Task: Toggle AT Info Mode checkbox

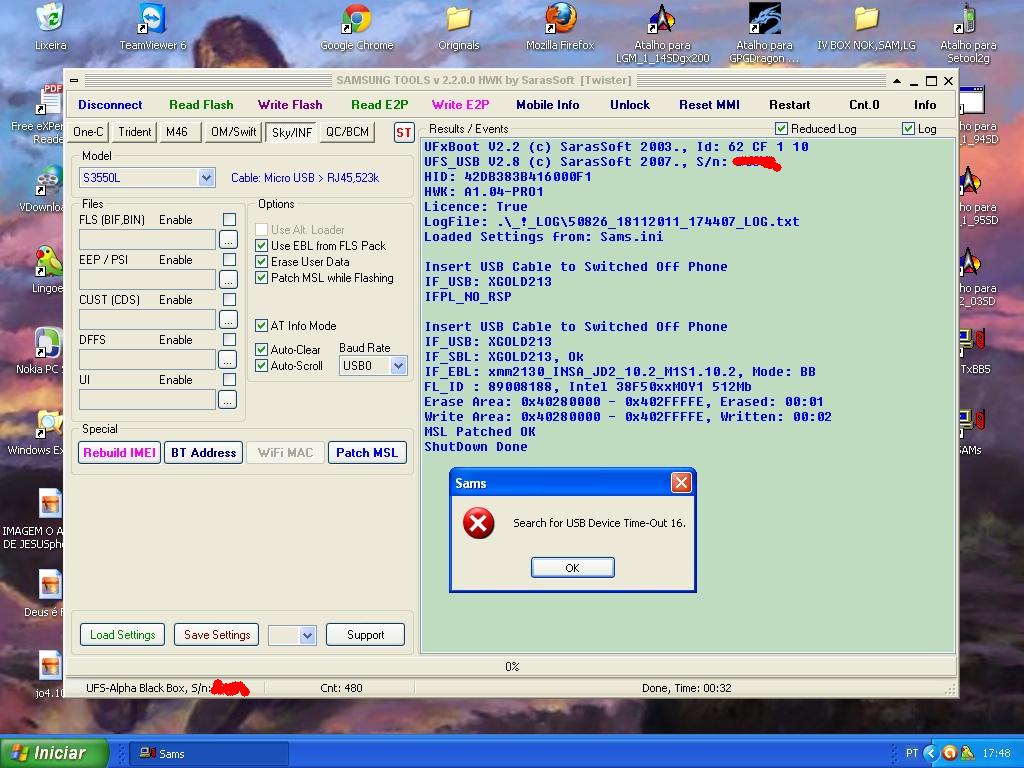Action: coord(261,325)
